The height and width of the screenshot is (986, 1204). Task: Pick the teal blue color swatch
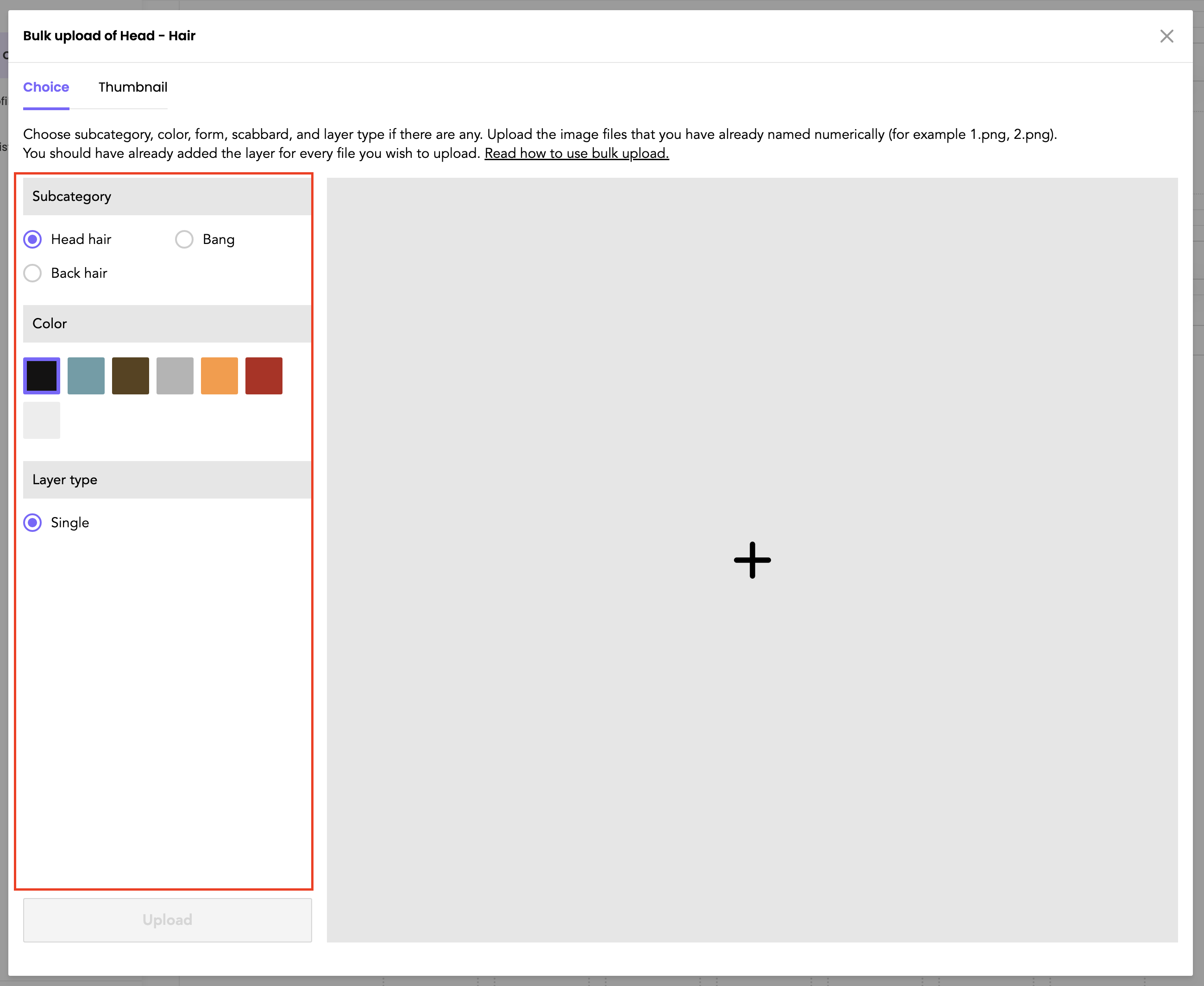[86, 375]
